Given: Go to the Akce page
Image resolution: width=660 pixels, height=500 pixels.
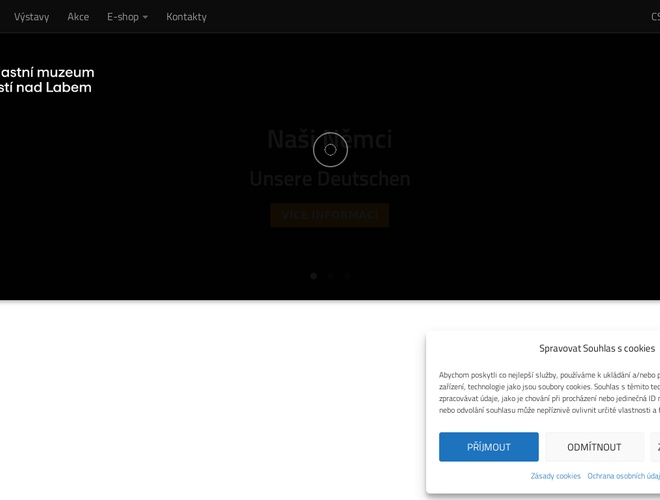Looking at the screenshot, I should 78,17.
